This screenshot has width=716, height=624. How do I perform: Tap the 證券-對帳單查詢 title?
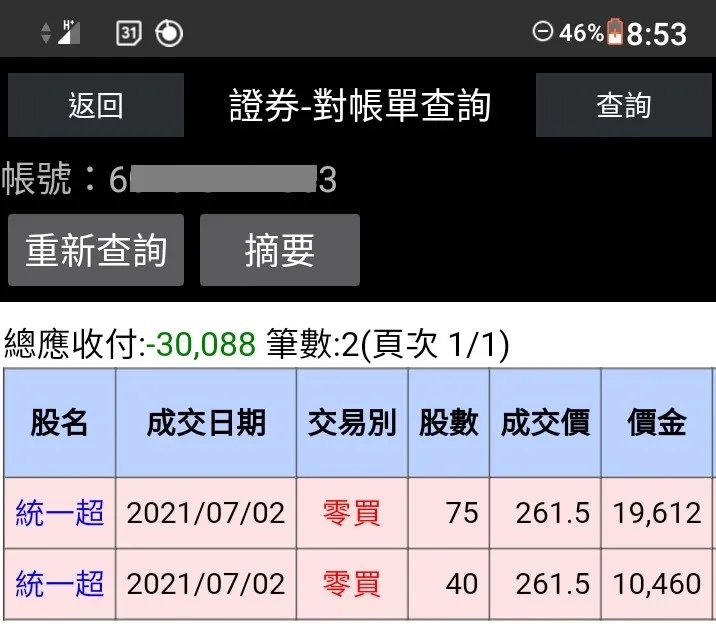point(360,105)
